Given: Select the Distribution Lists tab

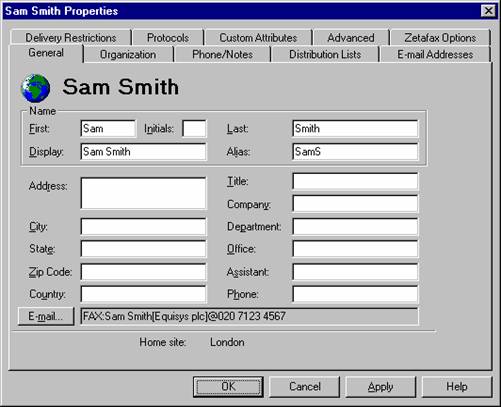Looking at the screenshot, I should point(325,55).
